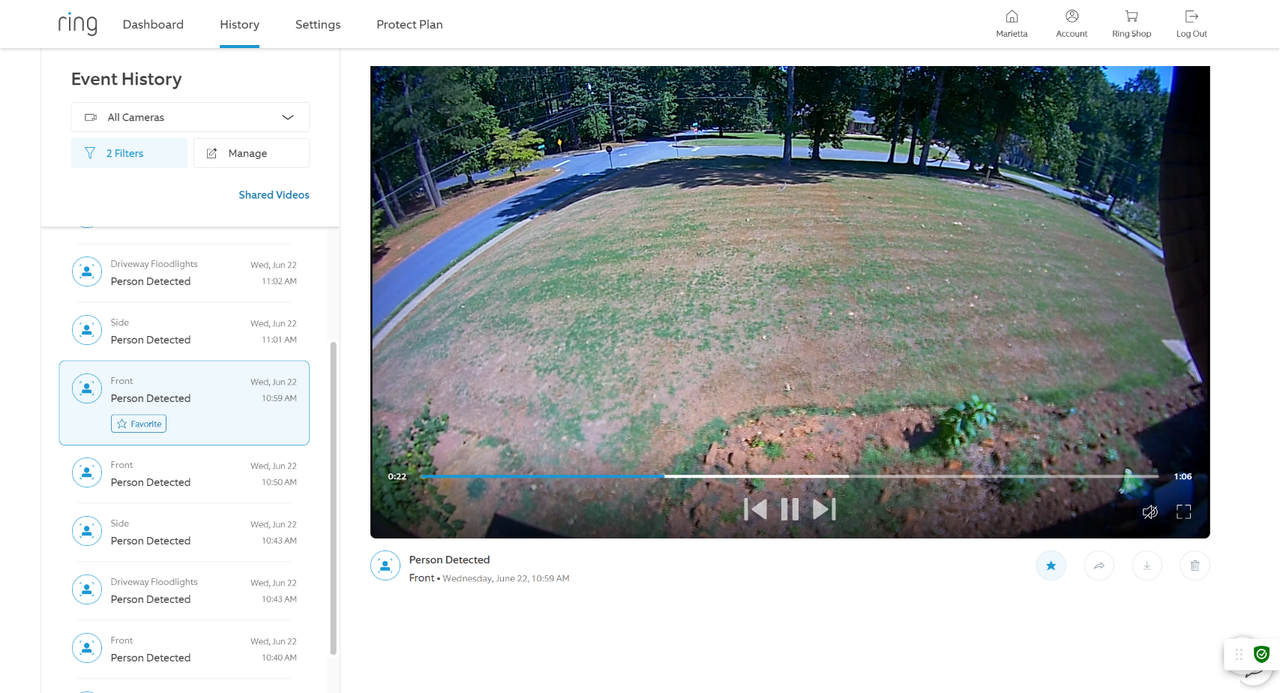Viewport: 1280px width, 693px height.
Task: Expand the All Cameras dropdown
Action: point(190,117)
